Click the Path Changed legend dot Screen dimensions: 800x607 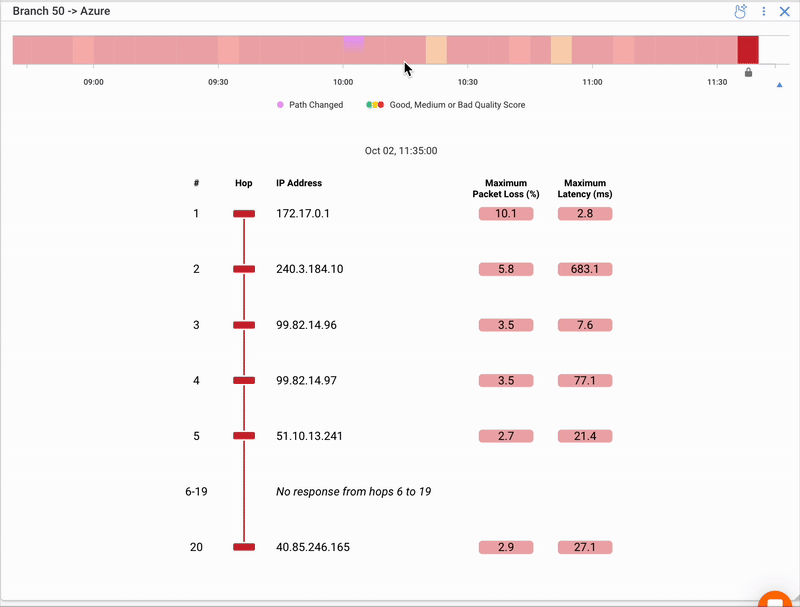pos(280,105)
